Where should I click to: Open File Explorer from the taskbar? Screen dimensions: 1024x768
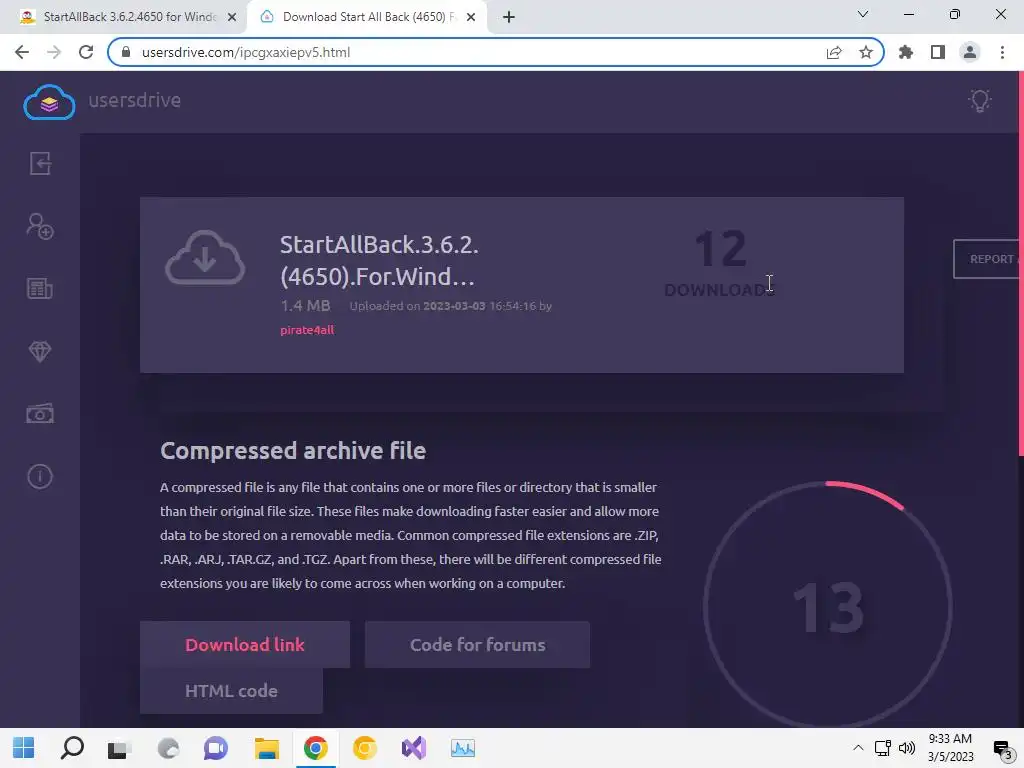[266, 748]
